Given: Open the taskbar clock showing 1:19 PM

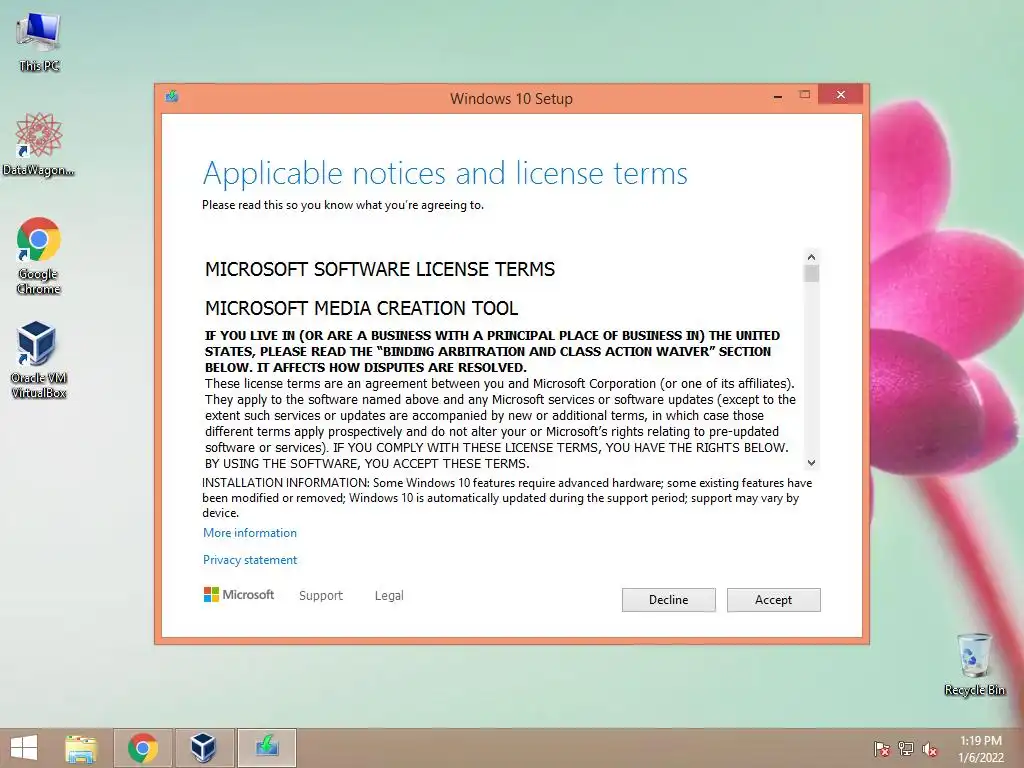Looking at the screenshot, I should [x=980, y=749].
